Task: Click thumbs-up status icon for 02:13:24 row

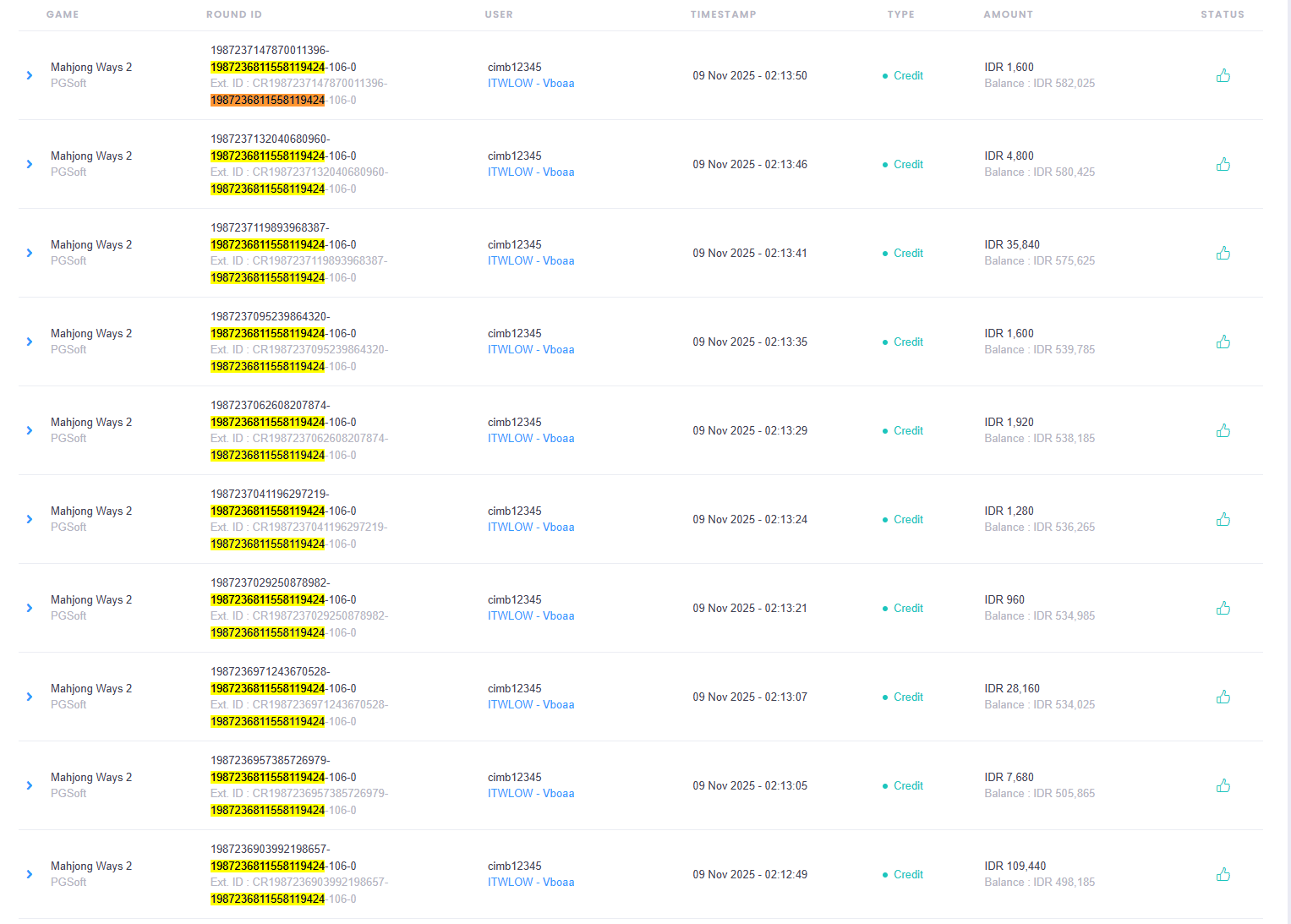Action: [1223, 519]
